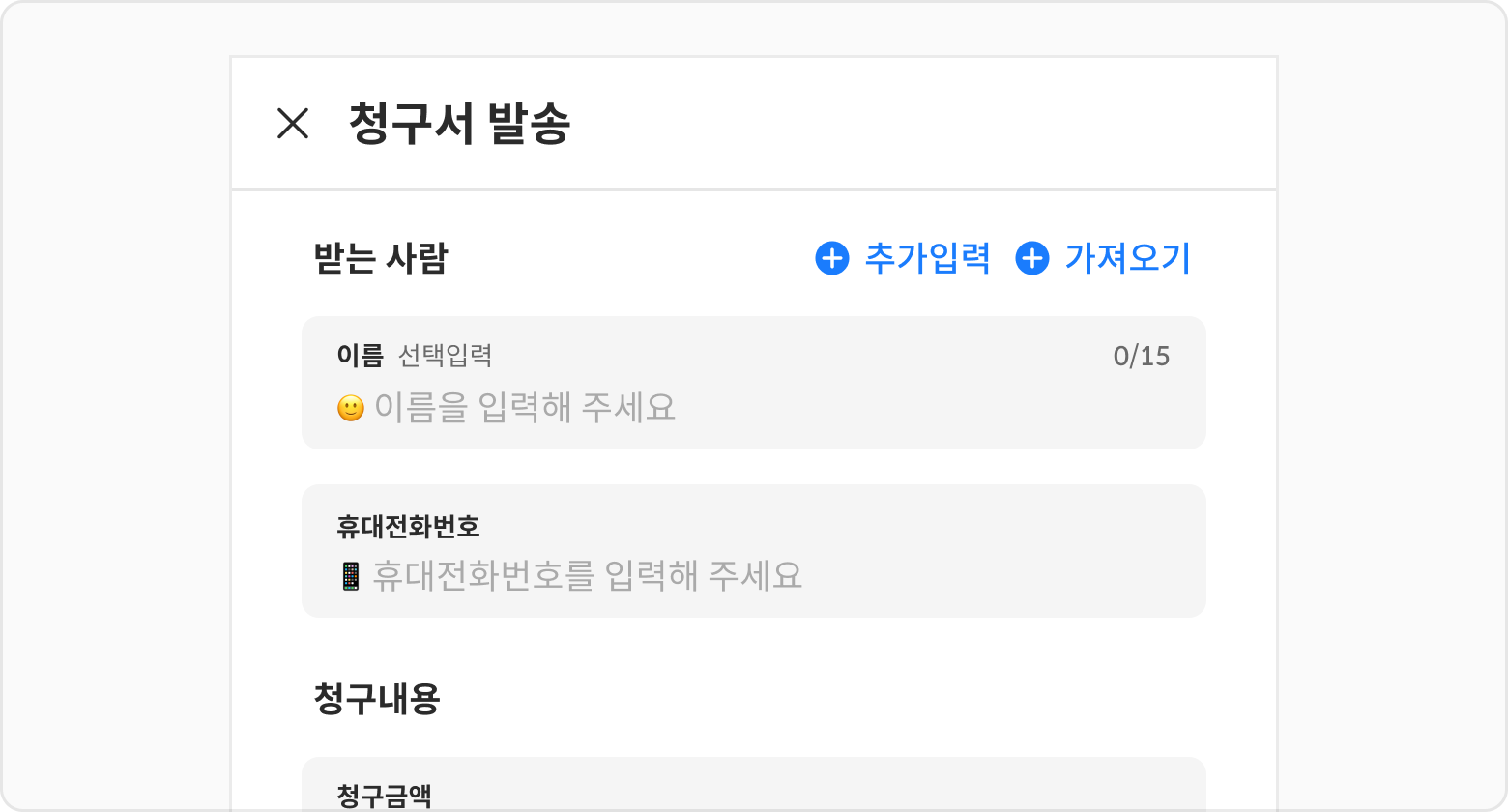The width and height of the screenshot is (1508, 812).
Task: Close the 청구서 발송 dialog
Action: tap(293, 124)
